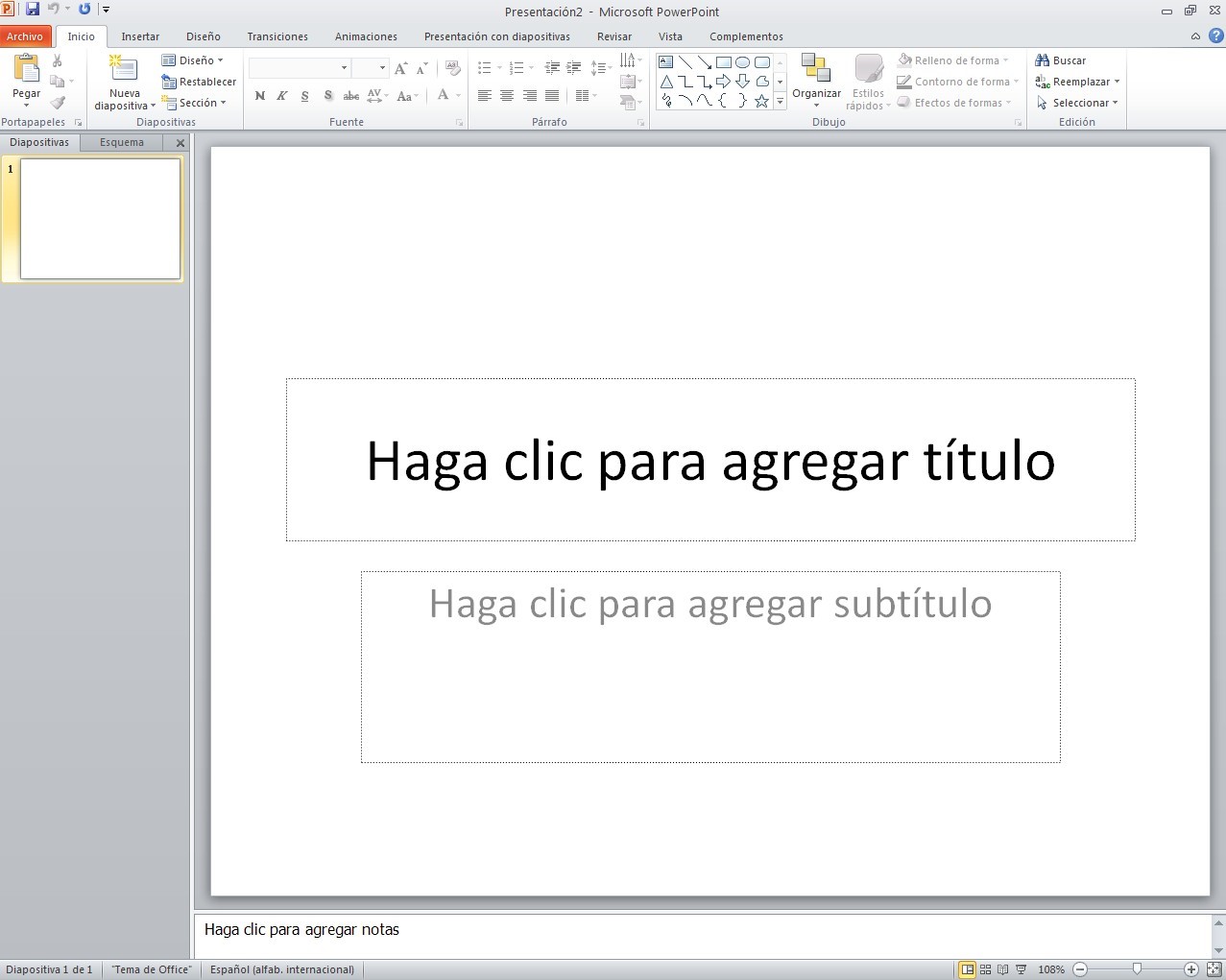Open the bulleted list icon
Screen dimensions: 1226x980
[x=486, y=68]
